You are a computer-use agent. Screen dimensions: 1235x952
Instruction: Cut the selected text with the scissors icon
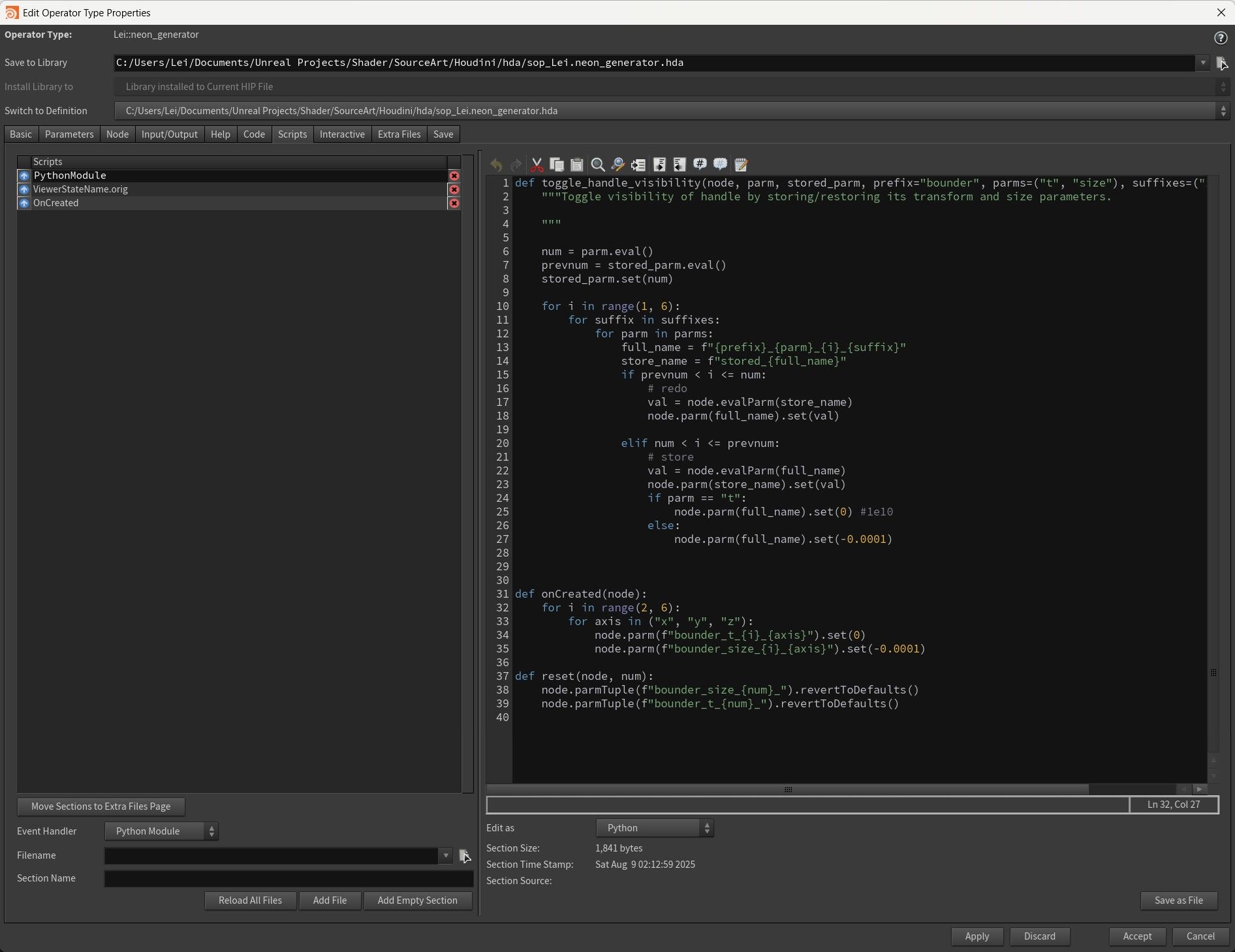pos(537,164)
